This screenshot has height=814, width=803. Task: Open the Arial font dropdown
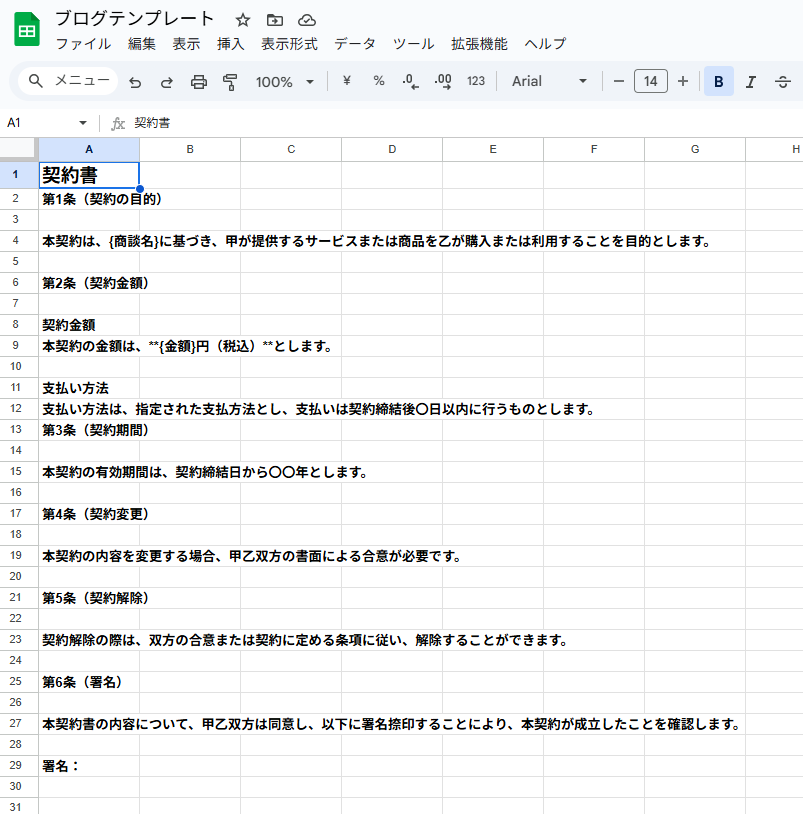[x=549, y=82]
